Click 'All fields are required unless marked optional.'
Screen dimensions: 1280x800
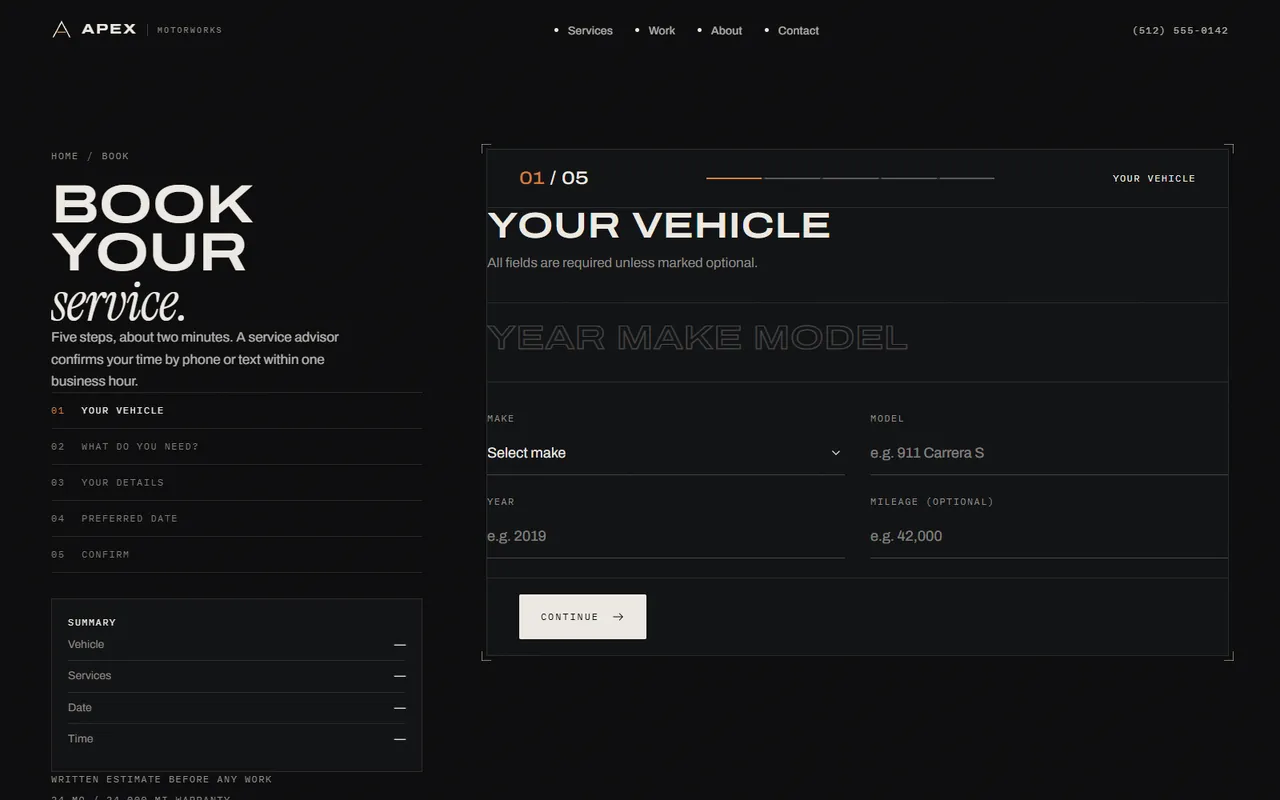622,263
